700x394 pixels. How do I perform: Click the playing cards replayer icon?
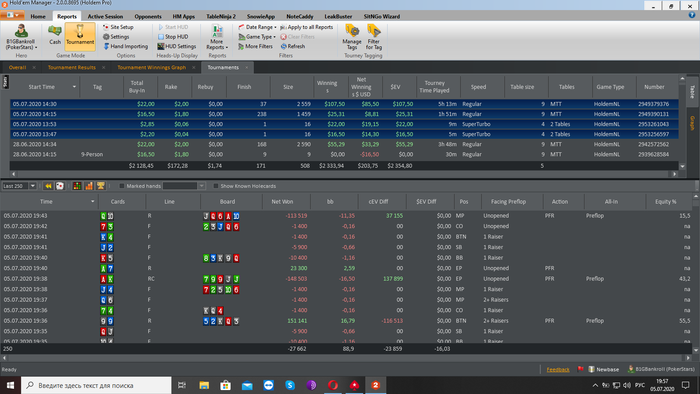pyautogui.click(x=59, y=186)
